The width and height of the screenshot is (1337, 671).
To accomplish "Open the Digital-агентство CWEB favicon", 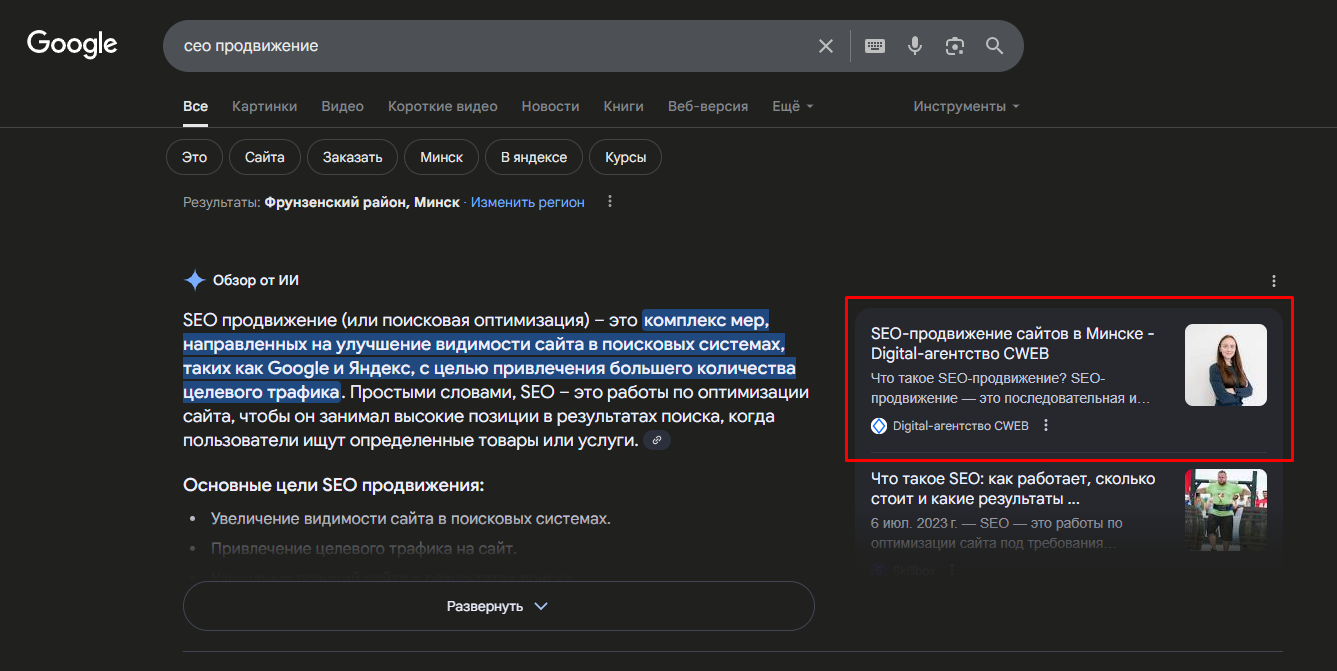I will click(879, 426).
